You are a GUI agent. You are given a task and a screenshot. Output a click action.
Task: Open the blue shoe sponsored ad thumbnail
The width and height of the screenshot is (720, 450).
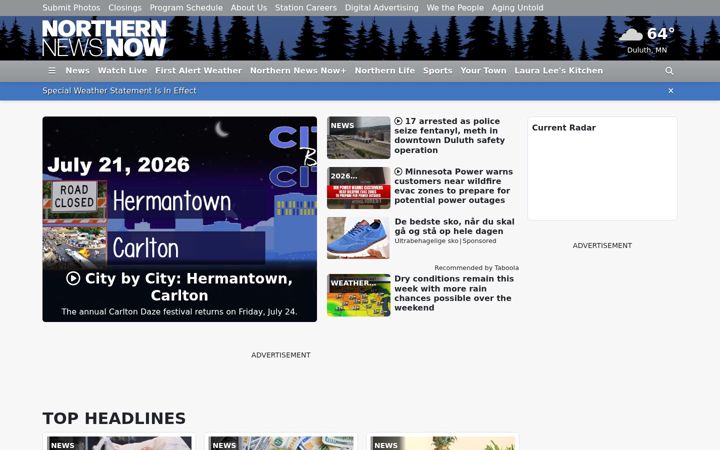pyautogui.click(x=359, y=238)
